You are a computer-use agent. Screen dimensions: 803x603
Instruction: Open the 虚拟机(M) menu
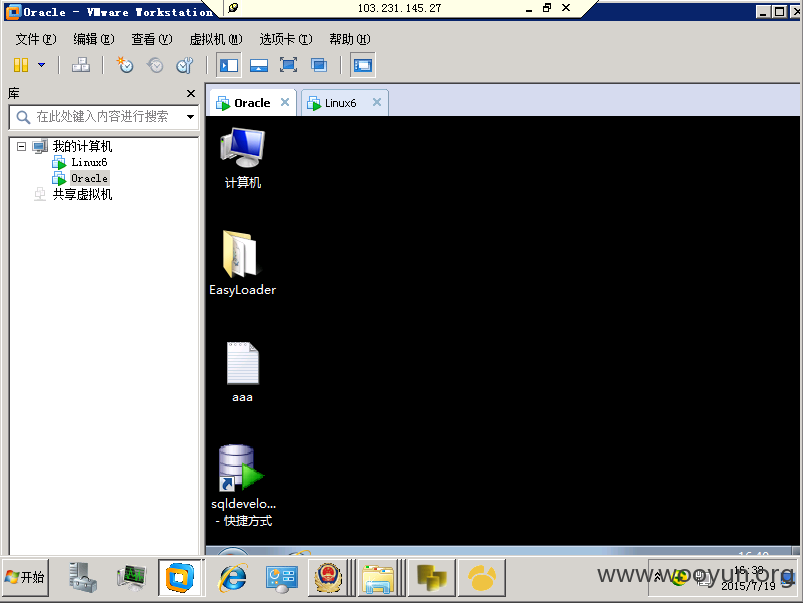tap(216, 39)
